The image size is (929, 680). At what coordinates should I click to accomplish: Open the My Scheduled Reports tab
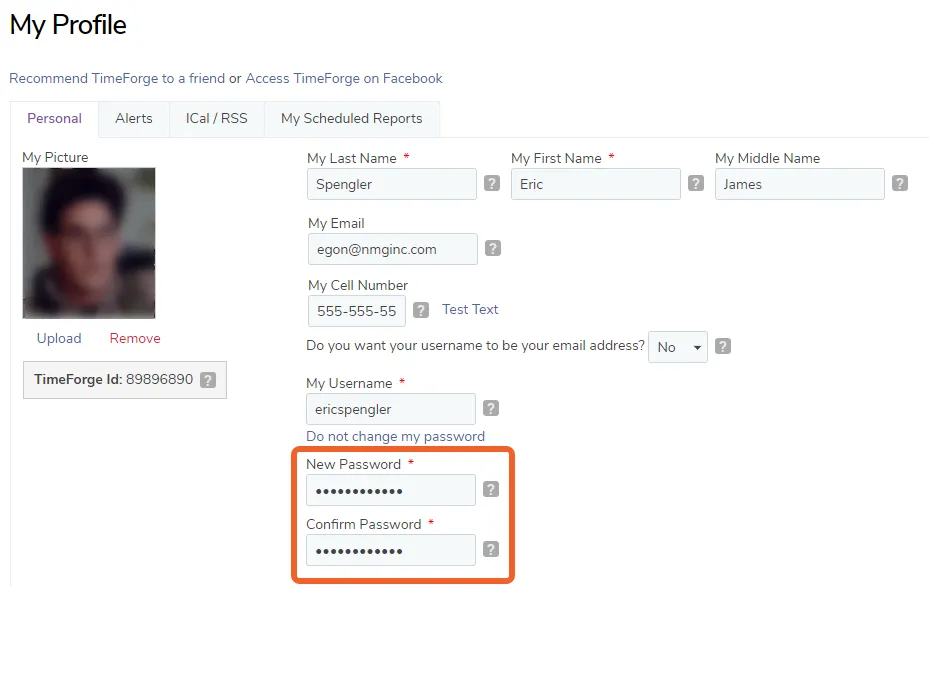[352, 118]
